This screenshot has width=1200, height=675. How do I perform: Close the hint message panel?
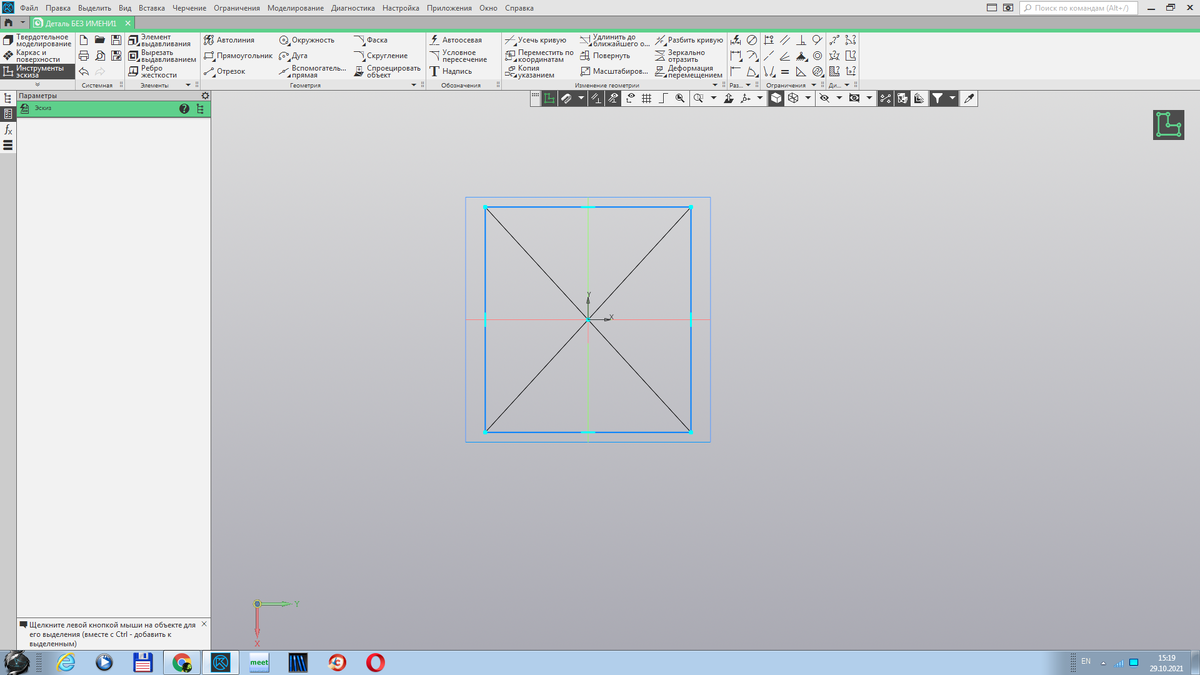pos(204,624)
